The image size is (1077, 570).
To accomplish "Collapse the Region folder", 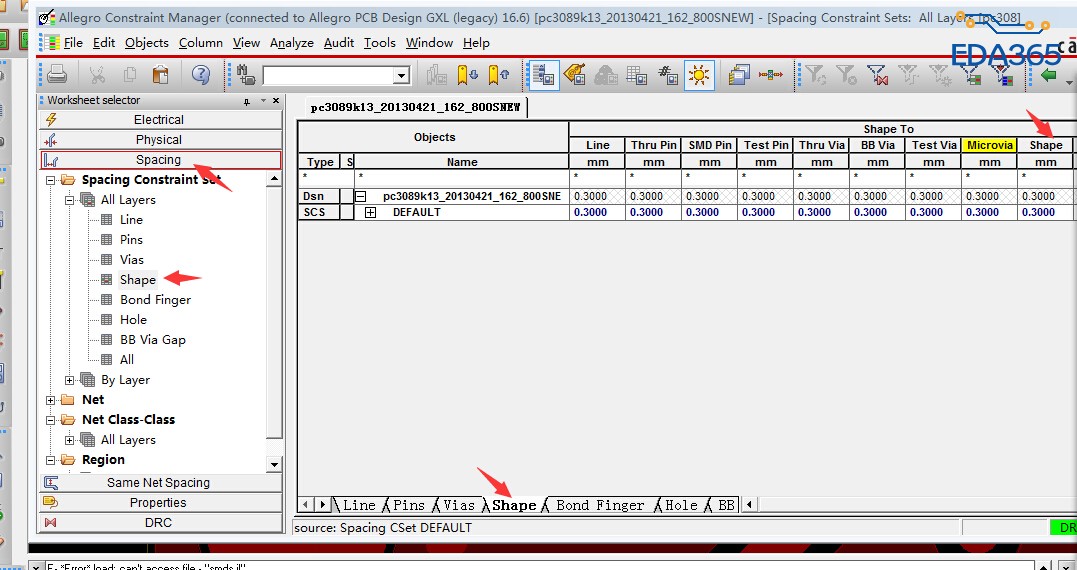I will (x=50, y=460).
